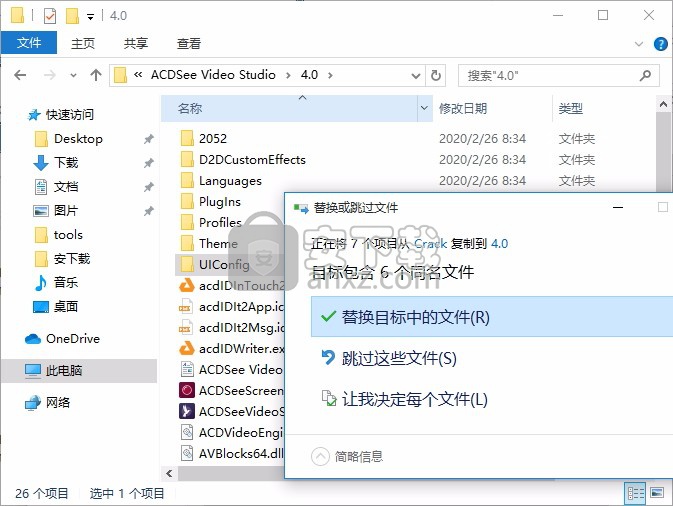This screenshot has height=506, width=673.
Task: Select 快速访问 in the navigation pane
Action: [70, 115]
